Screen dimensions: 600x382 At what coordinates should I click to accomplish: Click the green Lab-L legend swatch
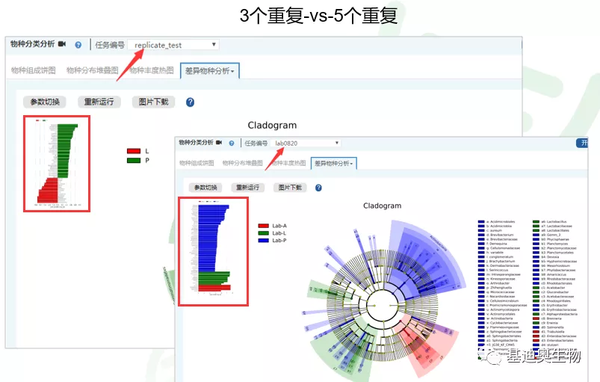264,233
